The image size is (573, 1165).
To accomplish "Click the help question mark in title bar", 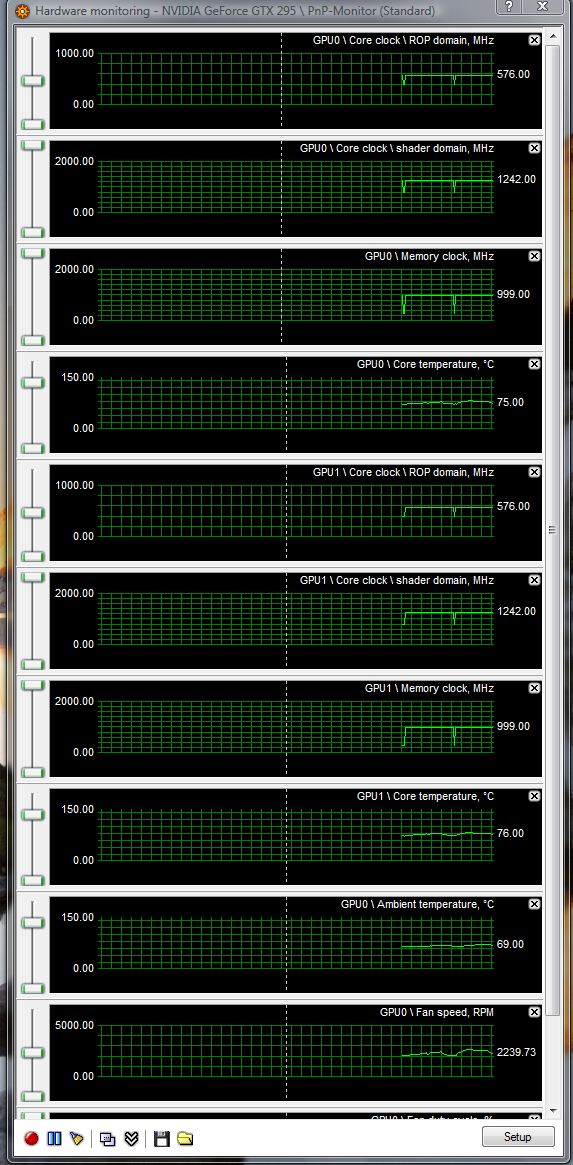I will [507, 9].
